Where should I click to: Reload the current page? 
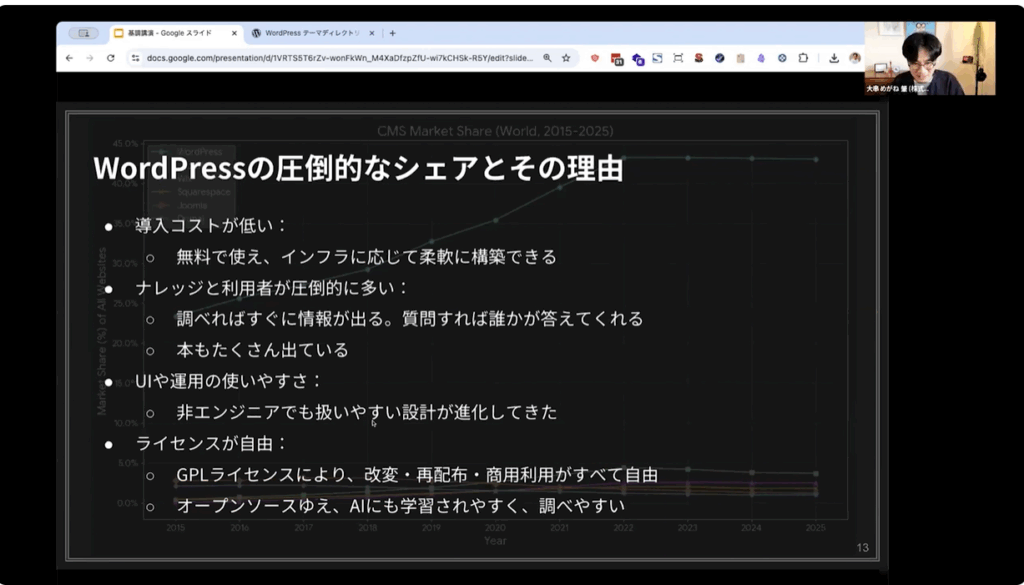(x=111, y=58)
